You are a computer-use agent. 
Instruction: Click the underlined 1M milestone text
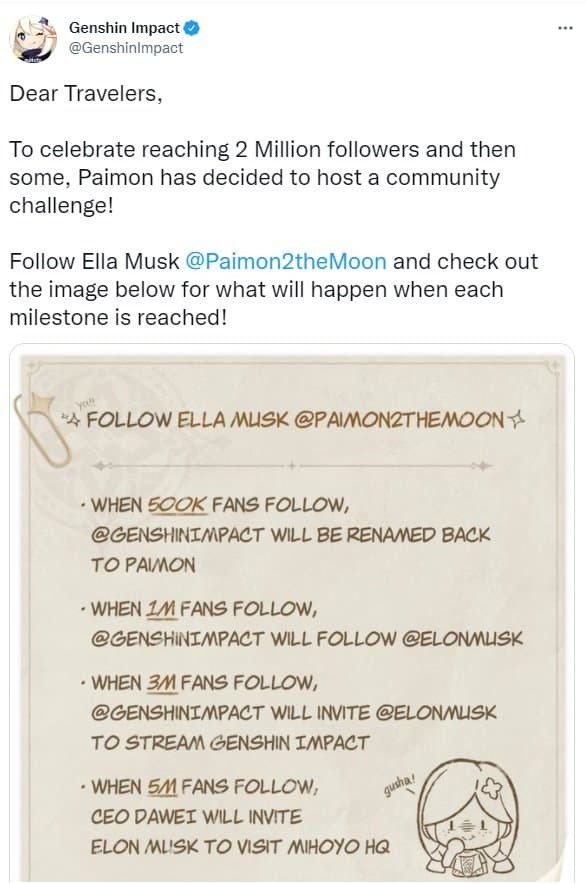(161, 608)
